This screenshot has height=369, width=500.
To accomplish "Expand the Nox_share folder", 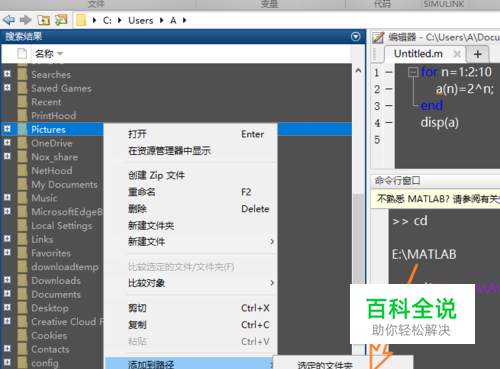I will (7, 156).
